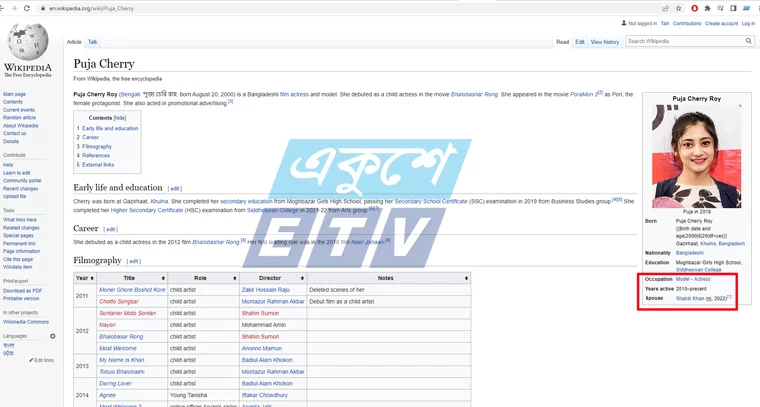Select the Read tab
760x407 pixels.
562,42
